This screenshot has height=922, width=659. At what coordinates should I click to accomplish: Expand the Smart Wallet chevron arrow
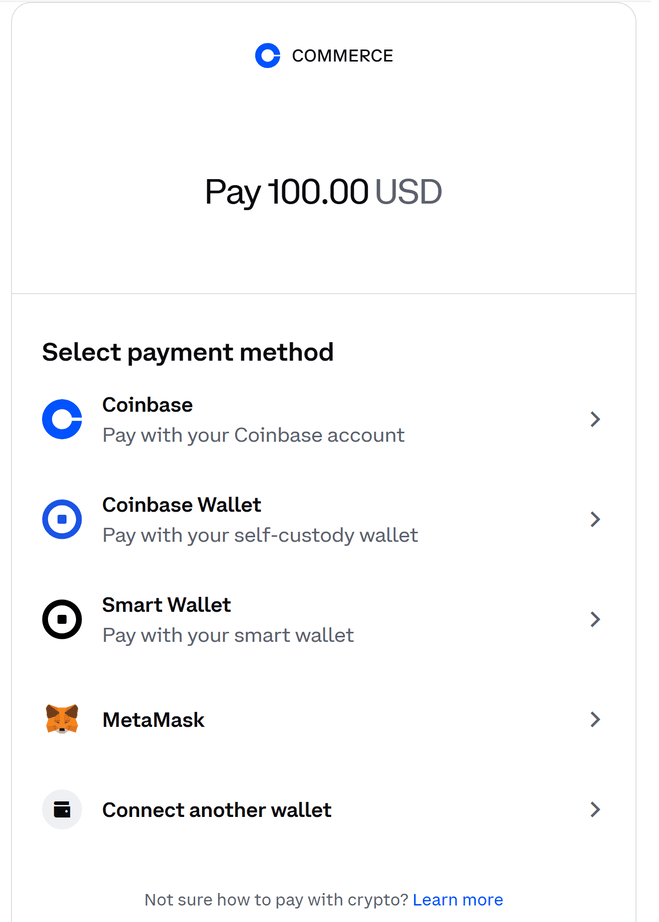(595, 619)
